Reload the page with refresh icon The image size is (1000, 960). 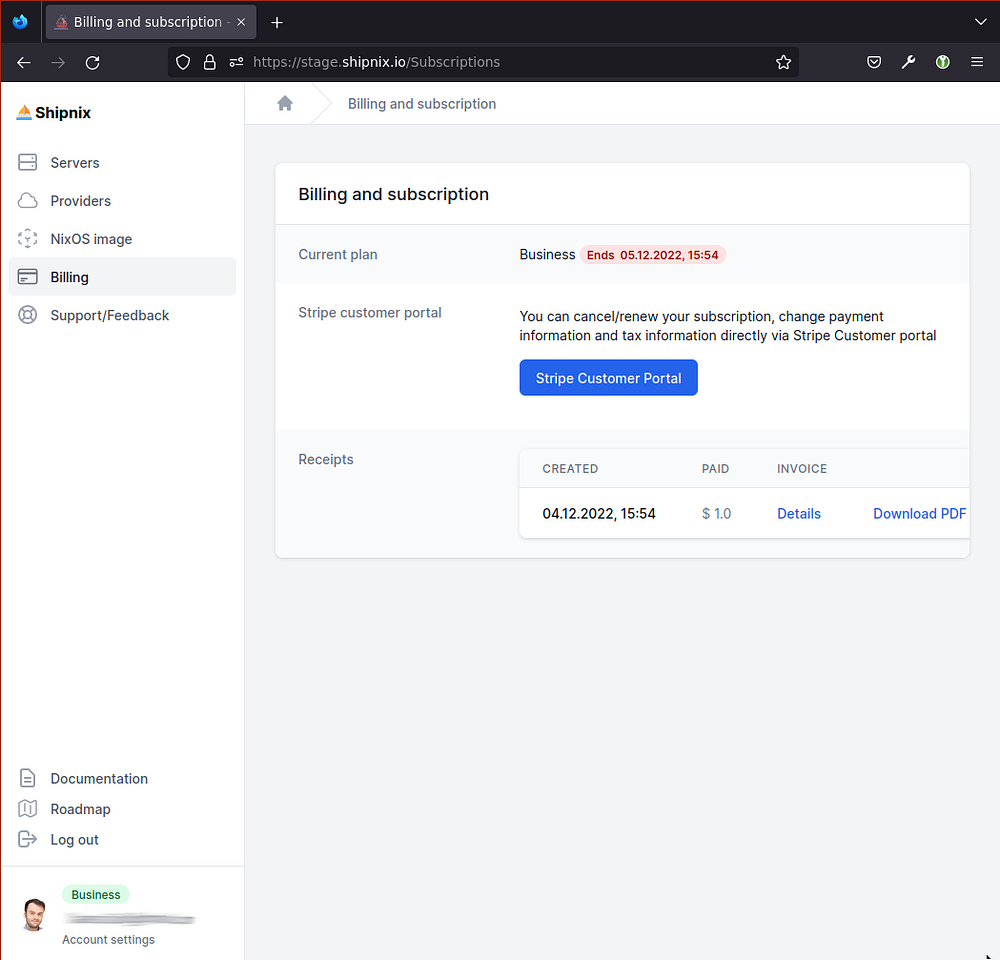(92, 63)
